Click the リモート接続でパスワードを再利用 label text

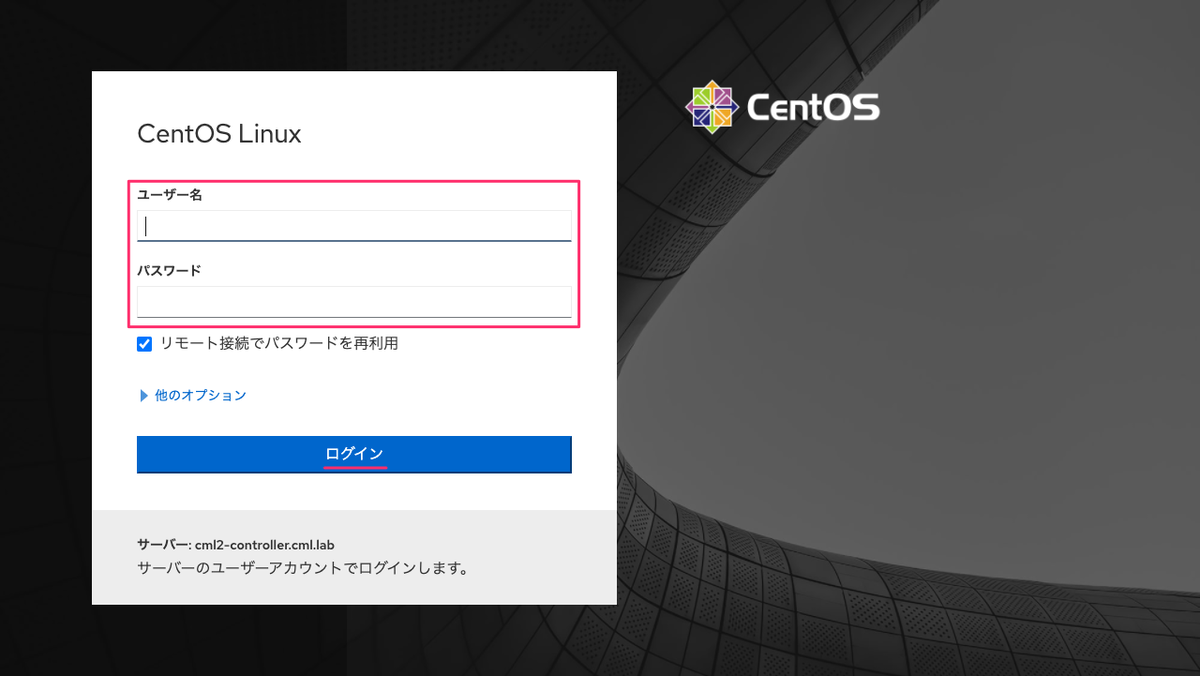(279, 344)
